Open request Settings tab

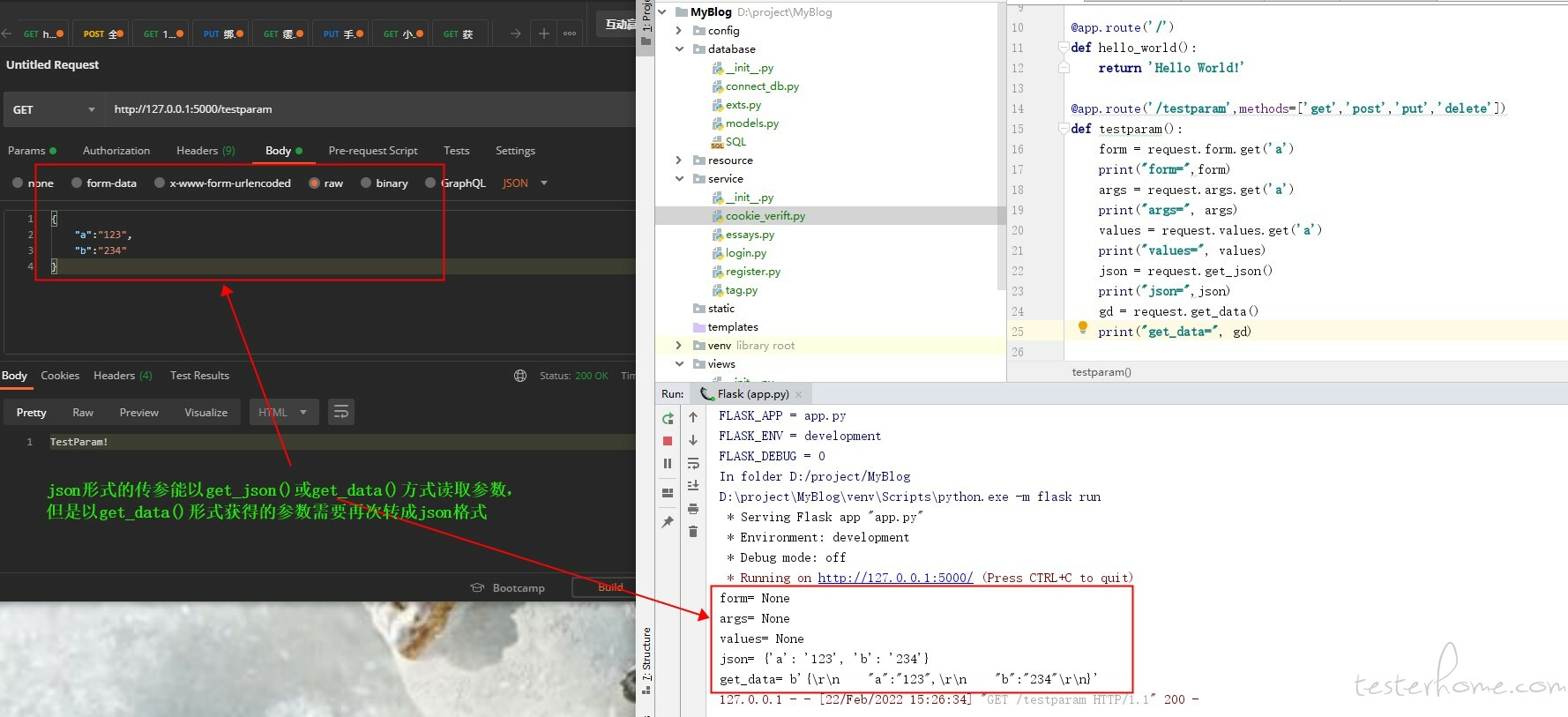pyautogui.click(x=515, y=151)
